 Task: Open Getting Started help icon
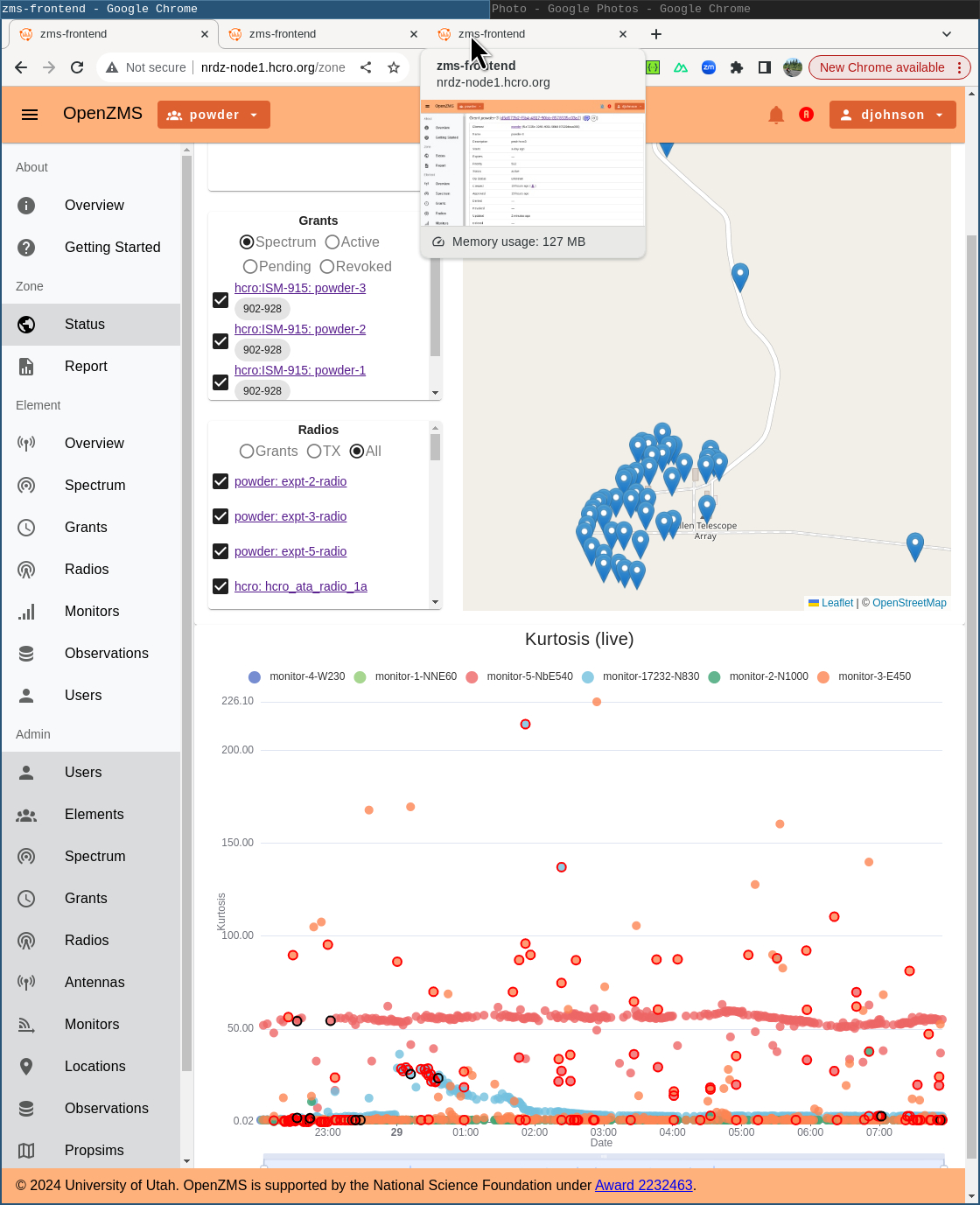[x=26, y=248]
